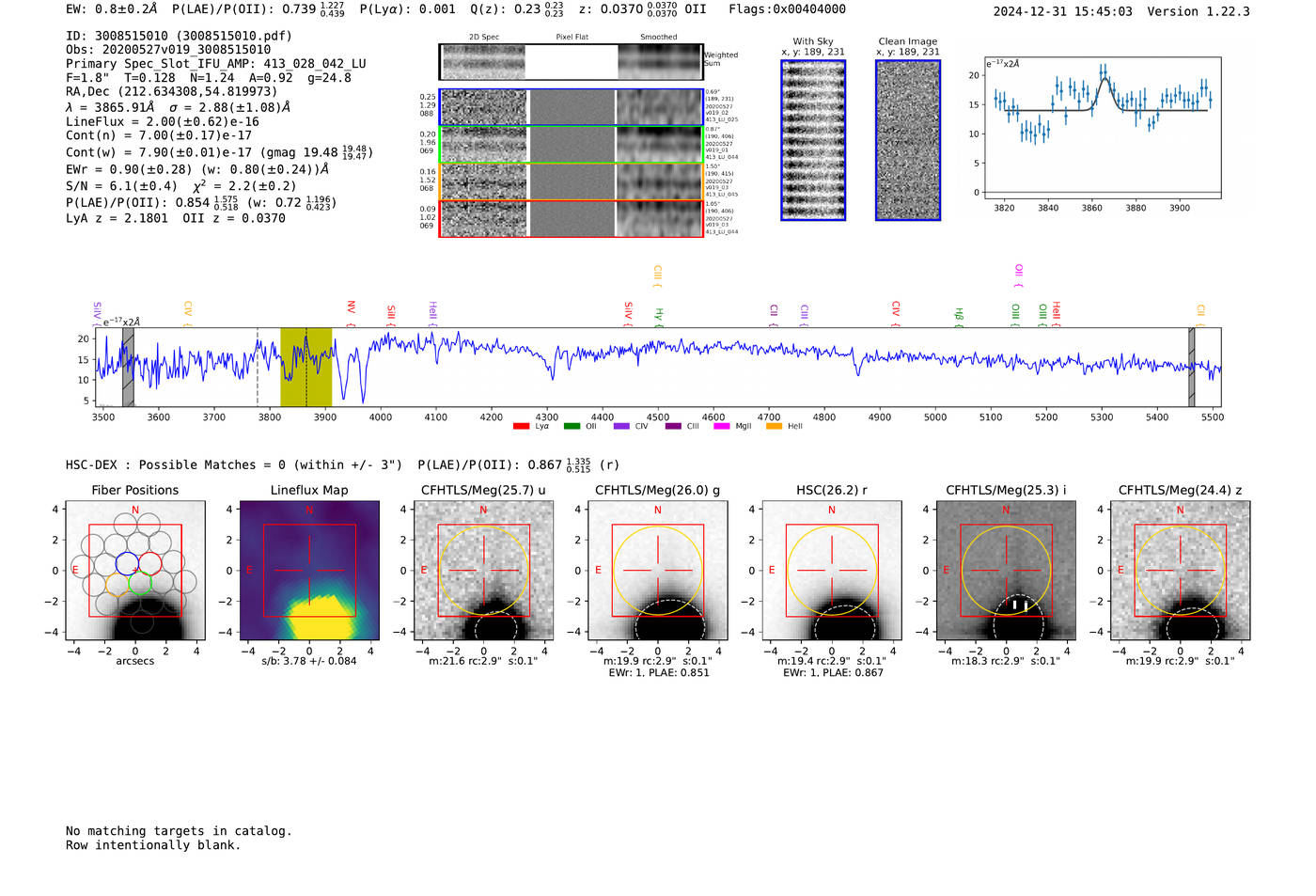1316x896 pixels.
Task: Click the orange HeII legend swatch
Action: coord(775,427)
